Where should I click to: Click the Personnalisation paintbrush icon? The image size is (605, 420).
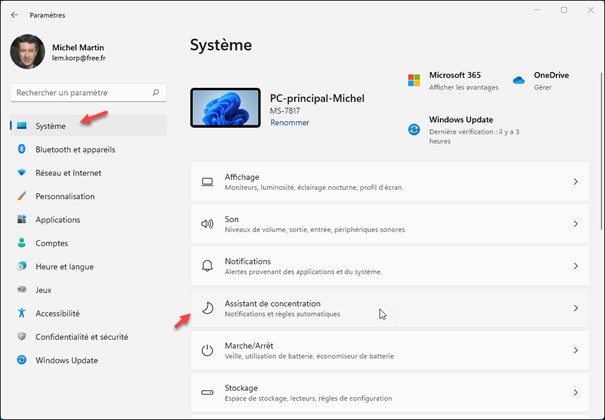pos(21,196)
